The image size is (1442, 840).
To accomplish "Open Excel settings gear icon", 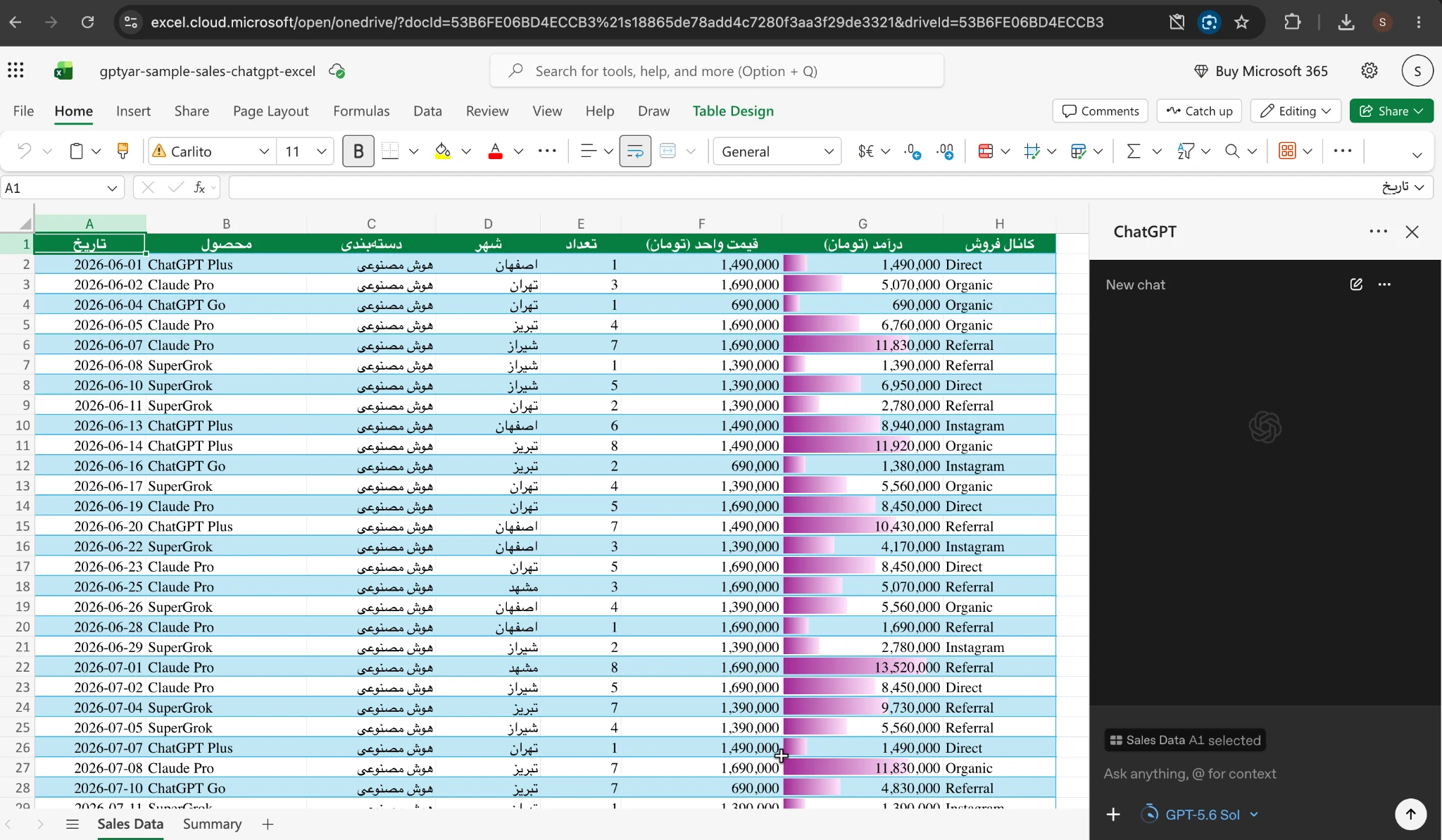I will (1369, 70).
